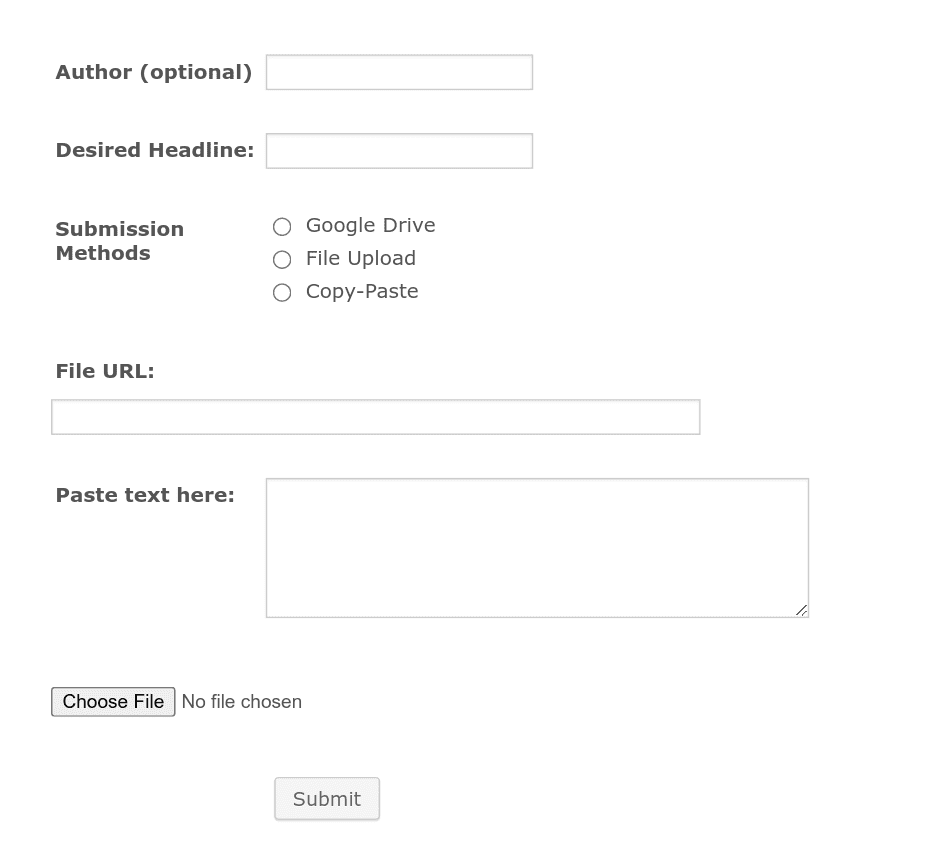Submit the article submission form

coord(326,798)
